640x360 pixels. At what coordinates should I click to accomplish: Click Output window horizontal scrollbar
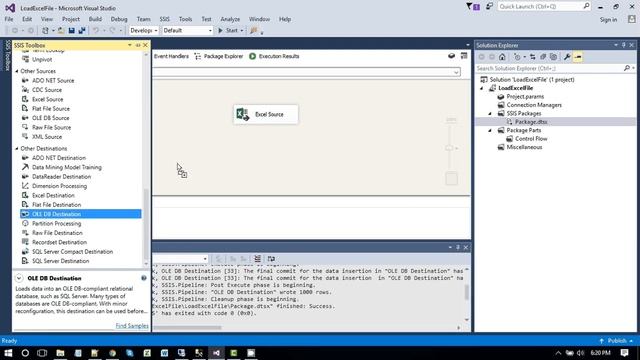click(x=187, y=327)
